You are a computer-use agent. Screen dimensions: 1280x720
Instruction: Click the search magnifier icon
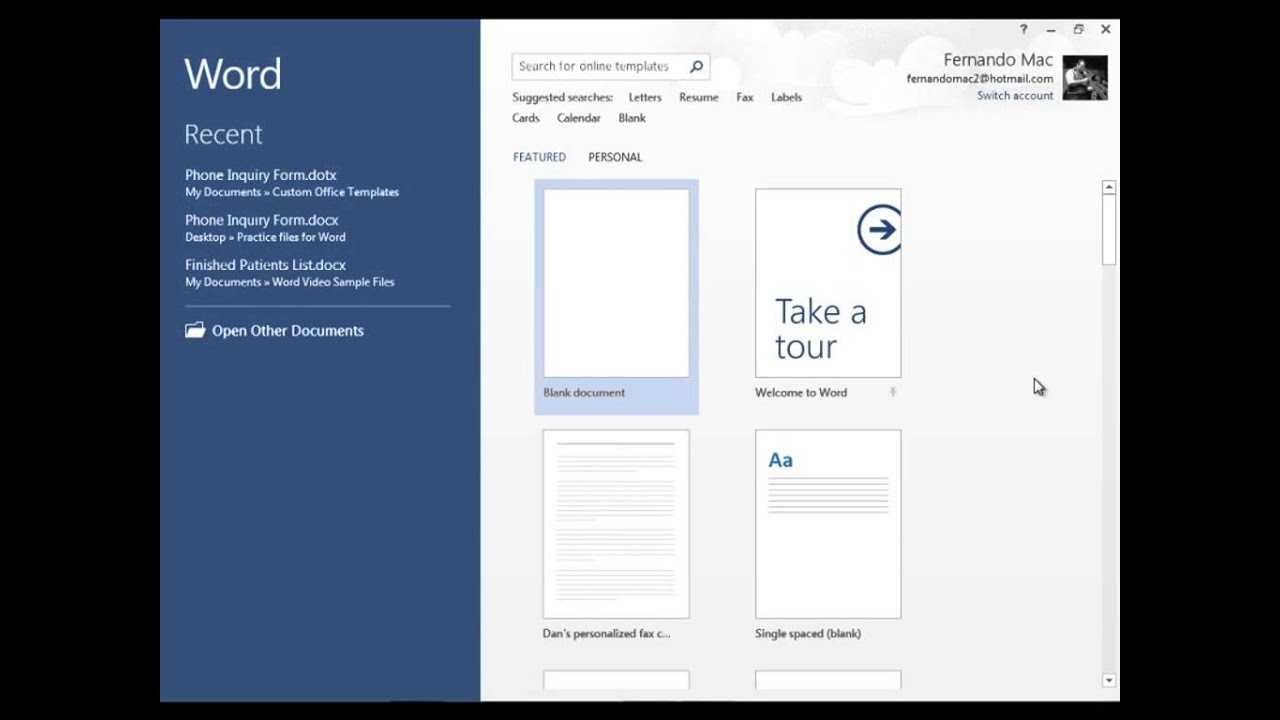coord(696,66)
